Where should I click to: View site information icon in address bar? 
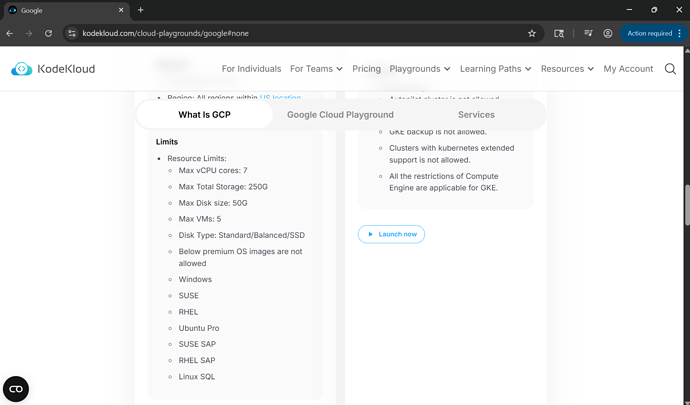(x=71, y=33)
